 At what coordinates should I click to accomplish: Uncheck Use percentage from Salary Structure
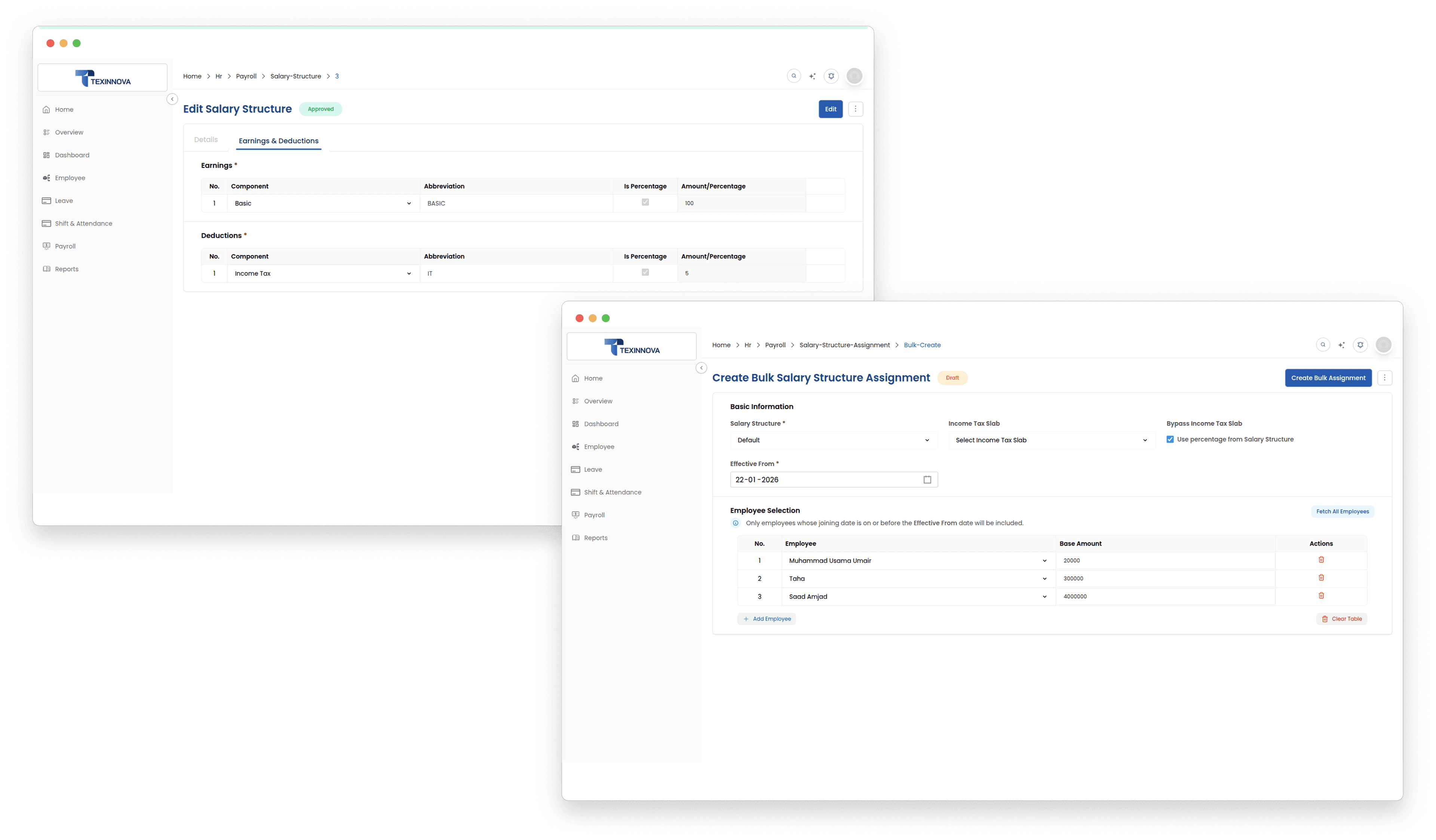[1170, 439]
